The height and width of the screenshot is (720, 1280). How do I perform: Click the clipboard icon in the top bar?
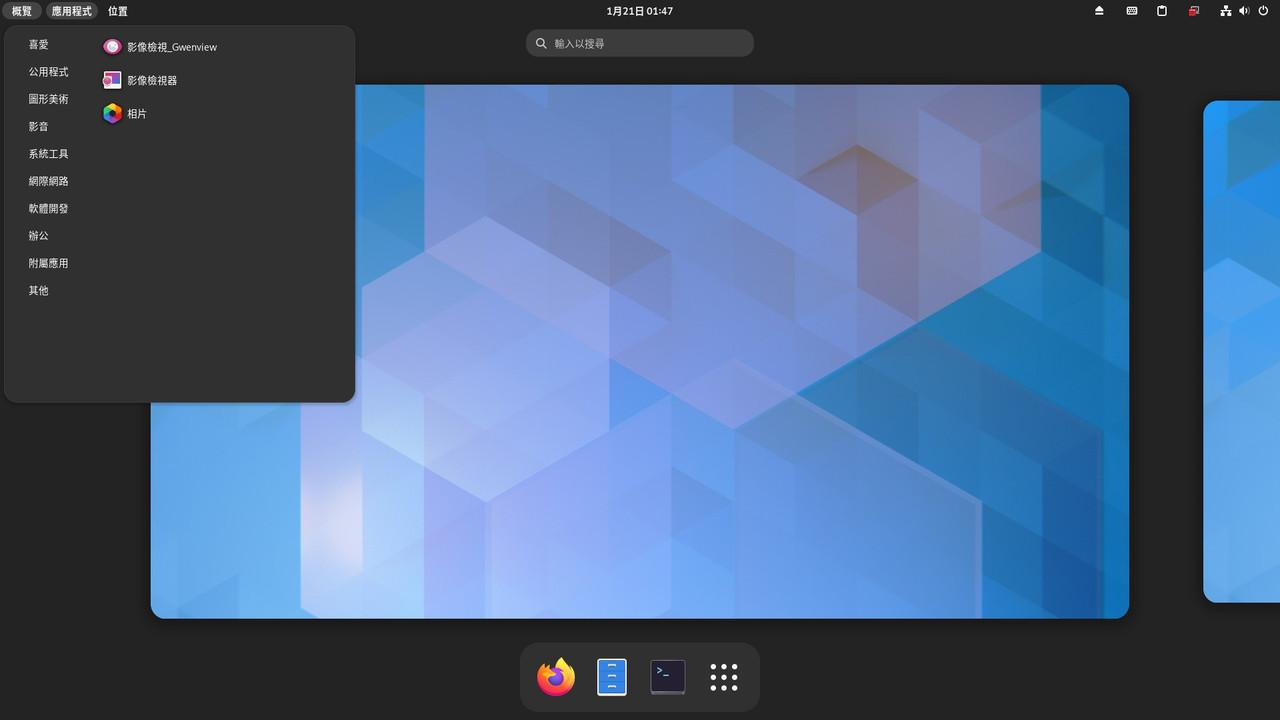click(x=1160, y=11)
